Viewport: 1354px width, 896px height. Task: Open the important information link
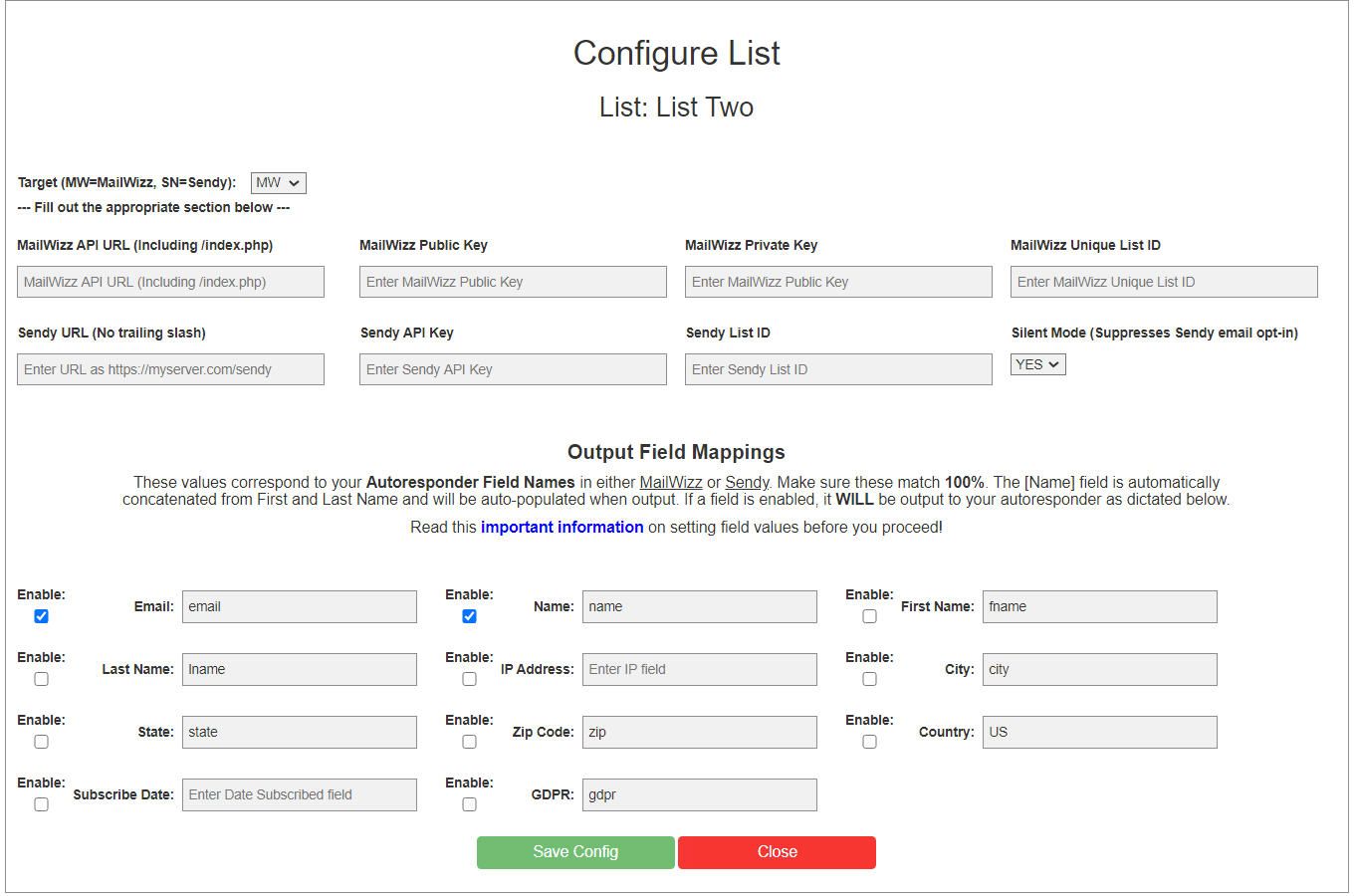click(562, 527)
